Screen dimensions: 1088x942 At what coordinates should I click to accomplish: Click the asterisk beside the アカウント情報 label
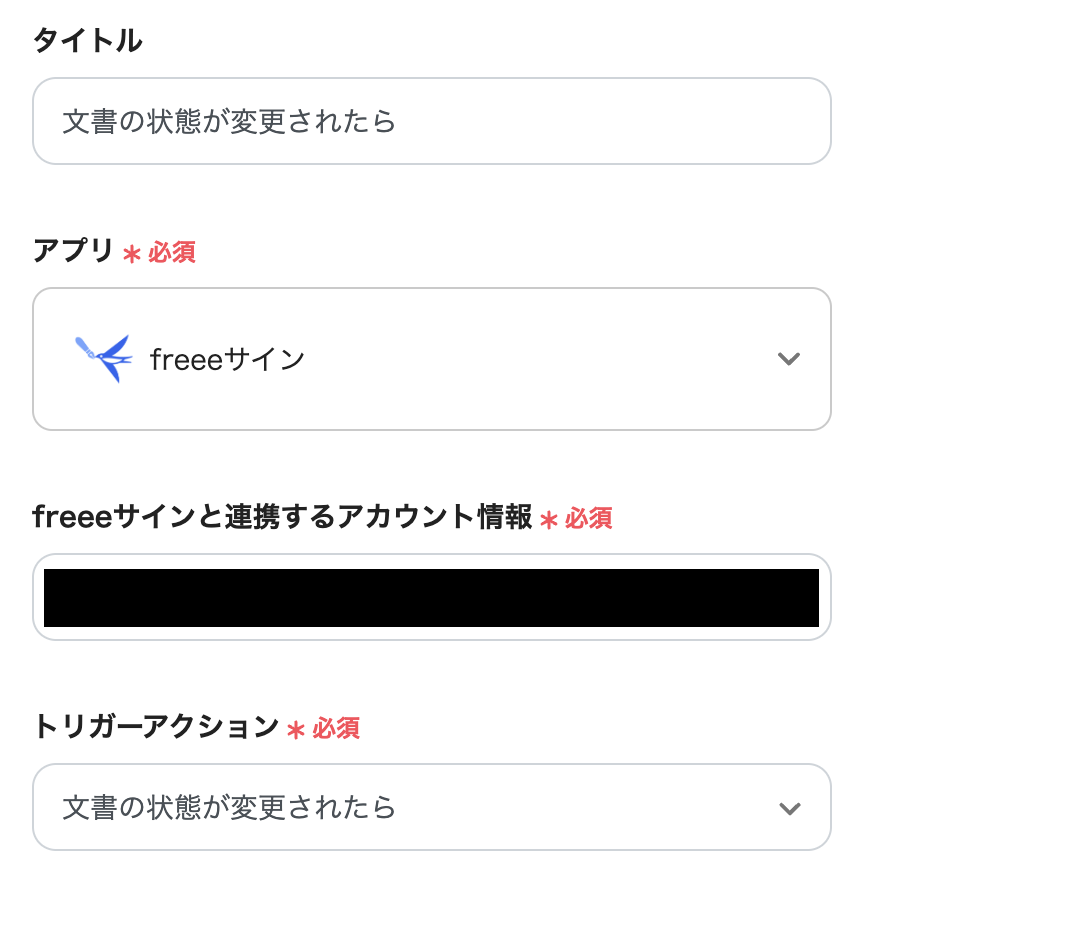click(548, 520)
